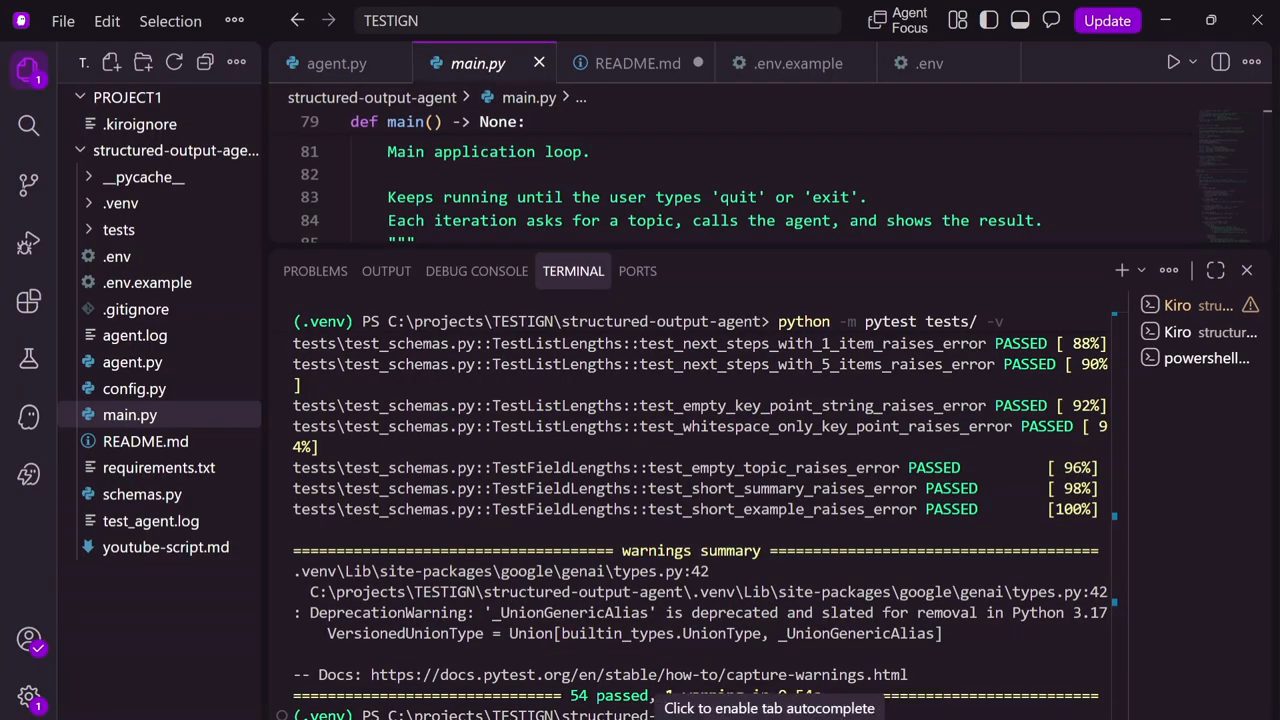Click the New Folder icon in Explorer
The height and width of the screenshot is (720, 1280).
click(143, 63)
